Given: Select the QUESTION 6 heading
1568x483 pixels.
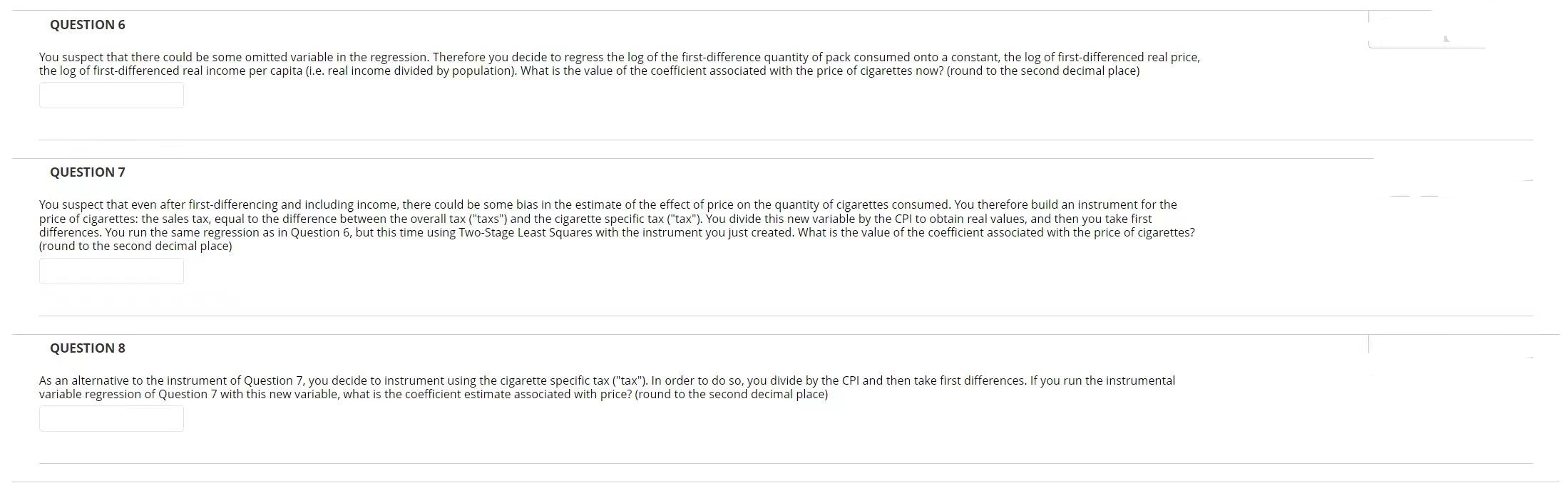Looking at the screenshot, I should [87, 24].
